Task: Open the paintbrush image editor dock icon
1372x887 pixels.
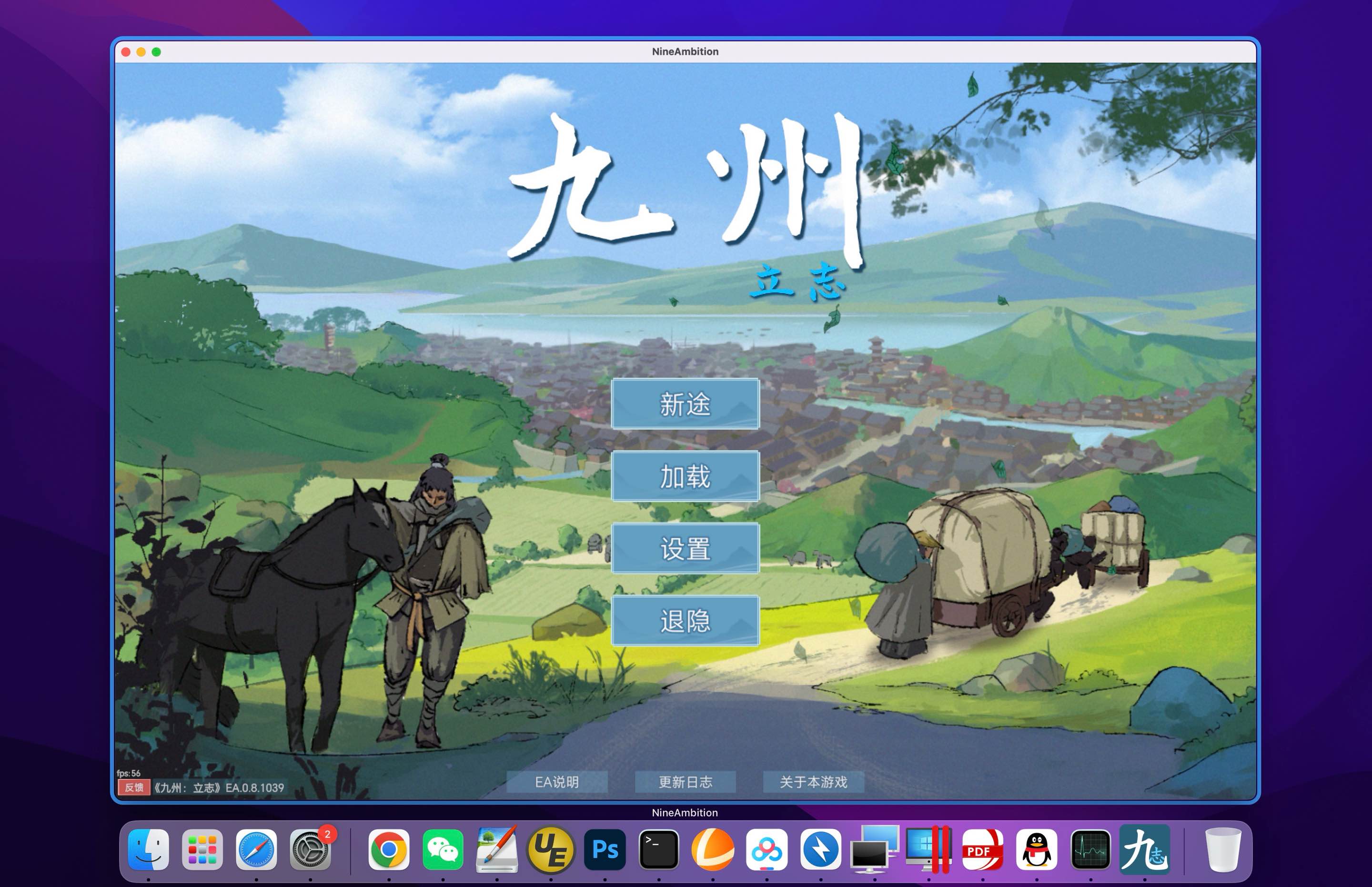Action: (x=496, y=849)
